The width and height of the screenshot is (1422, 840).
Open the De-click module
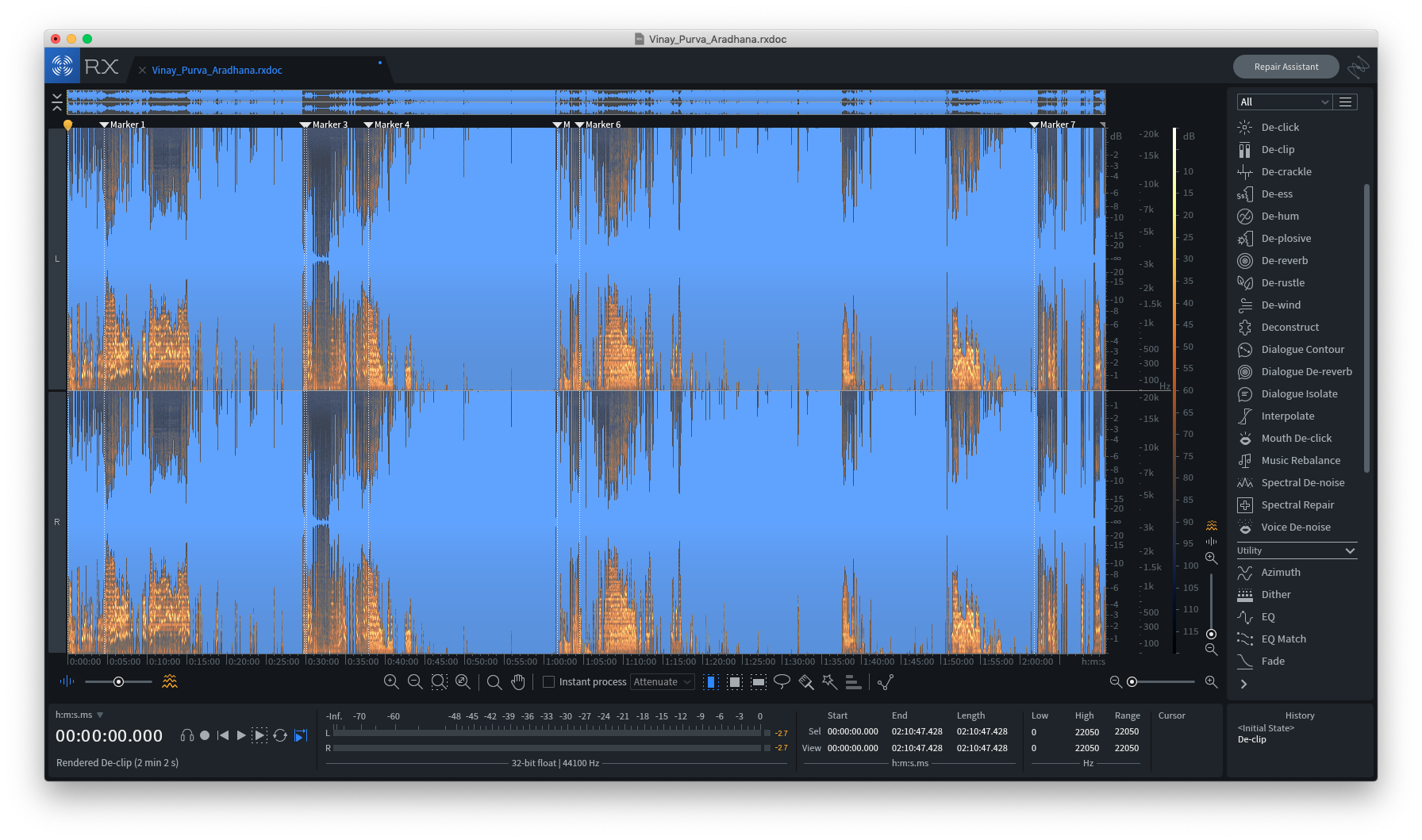(1279, 127)
